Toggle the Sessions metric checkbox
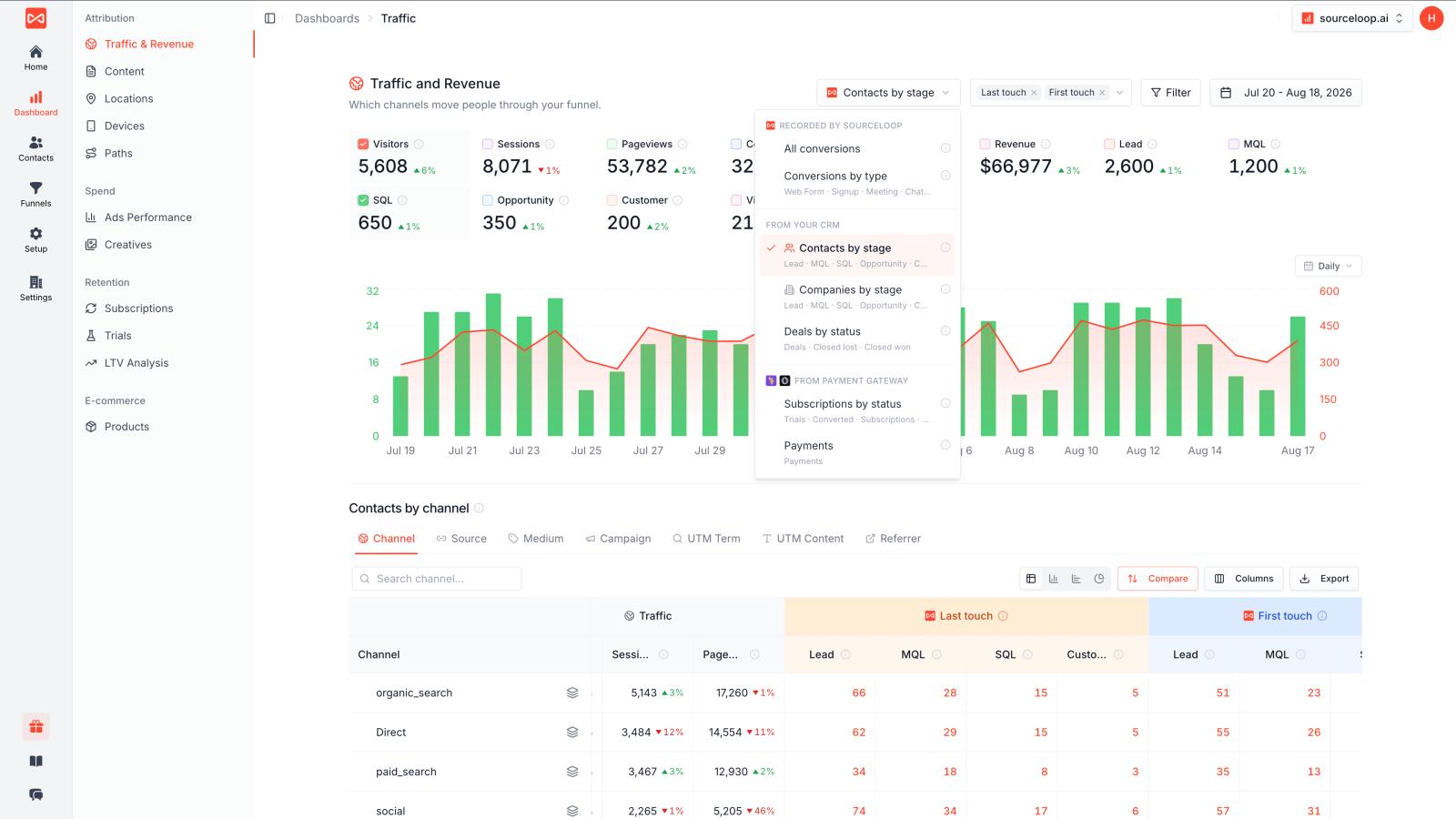The image size is (1456, 819). tap(488, 144)
